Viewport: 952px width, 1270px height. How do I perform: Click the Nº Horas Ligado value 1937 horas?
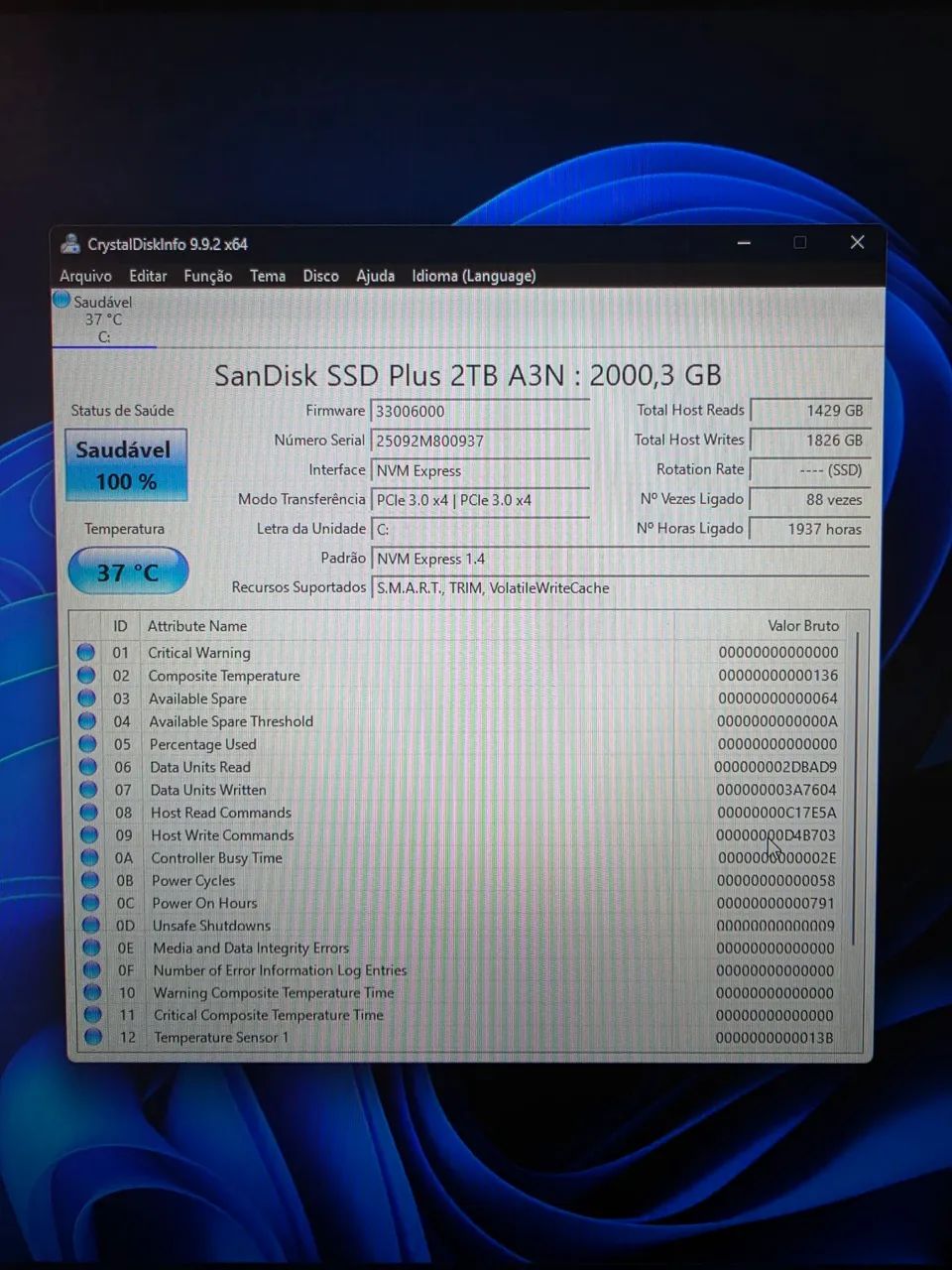pyautogui.click(x=810, y=529)
